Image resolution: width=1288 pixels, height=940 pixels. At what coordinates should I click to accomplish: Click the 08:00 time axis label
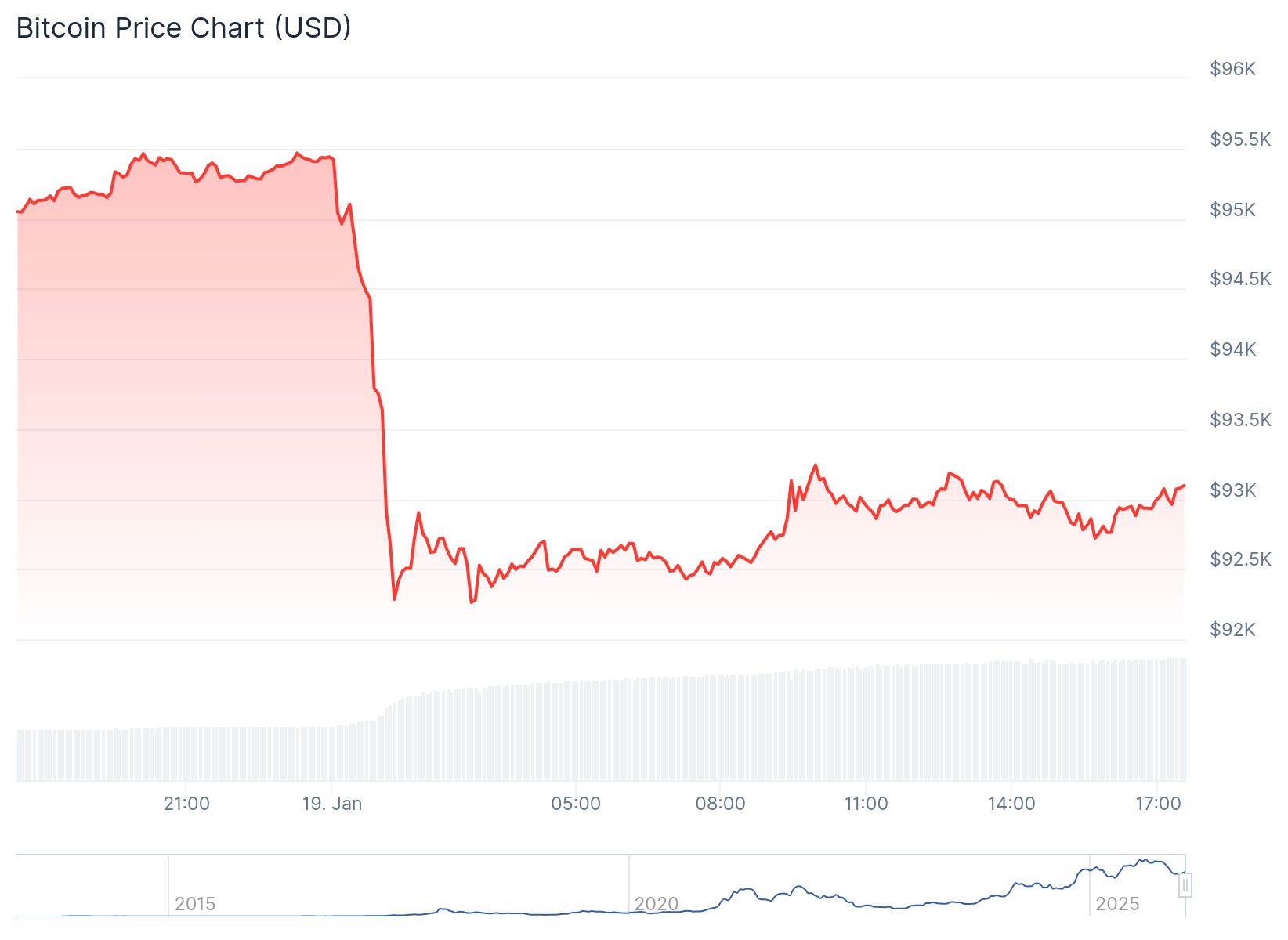721,804
